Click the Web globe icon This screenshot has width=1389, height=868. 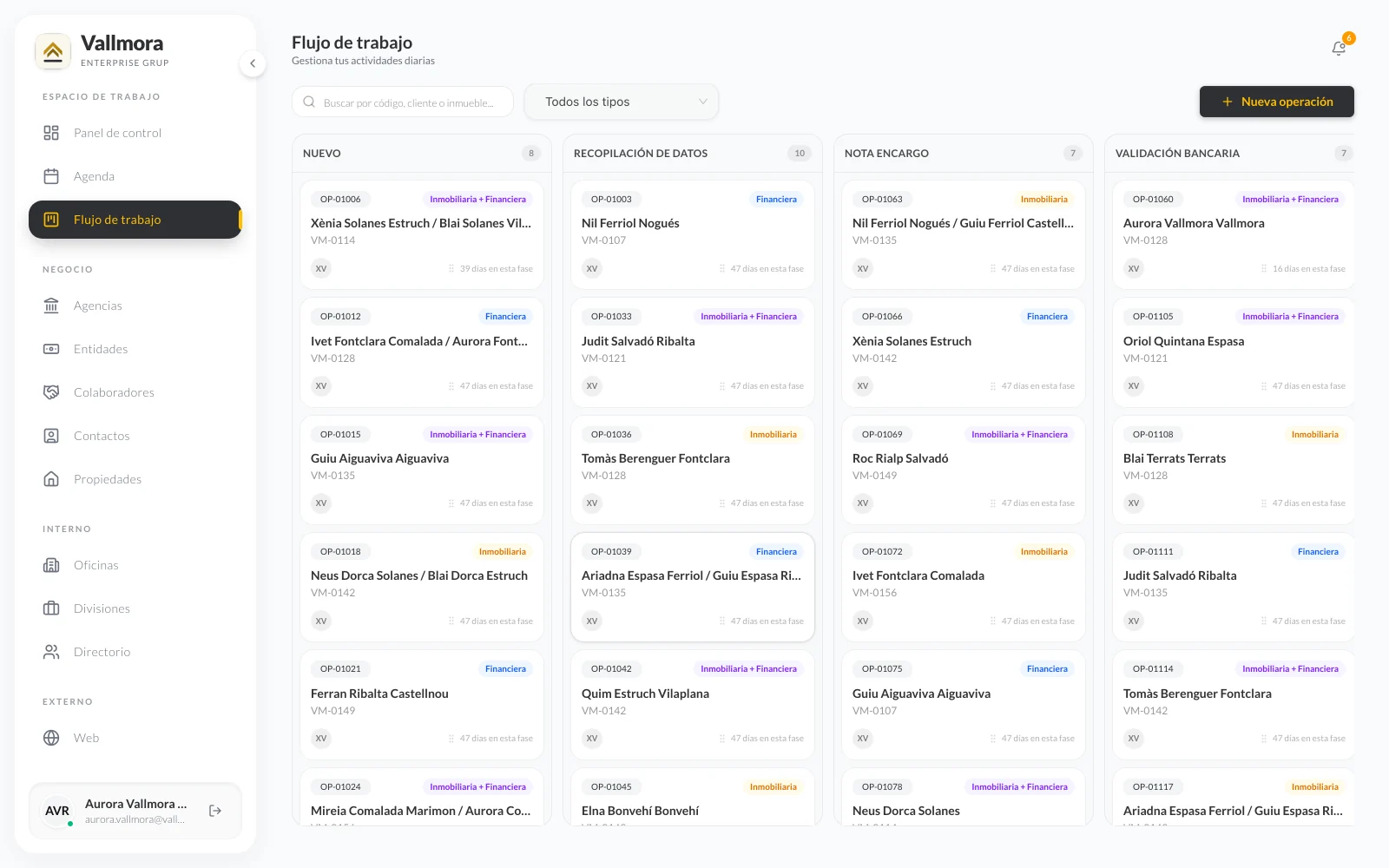(x=51, y=738)
